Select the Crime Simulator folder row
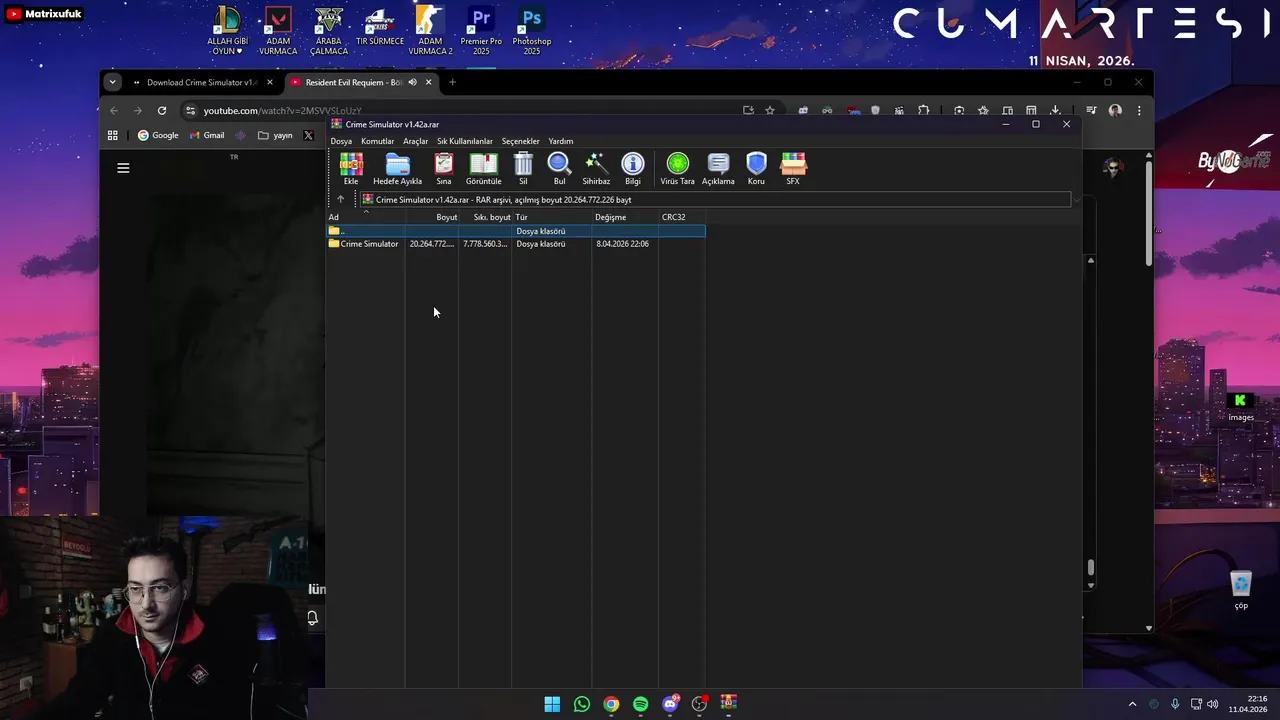The width and height of the screenshot is (1280, 720). [x=516, y=244]
